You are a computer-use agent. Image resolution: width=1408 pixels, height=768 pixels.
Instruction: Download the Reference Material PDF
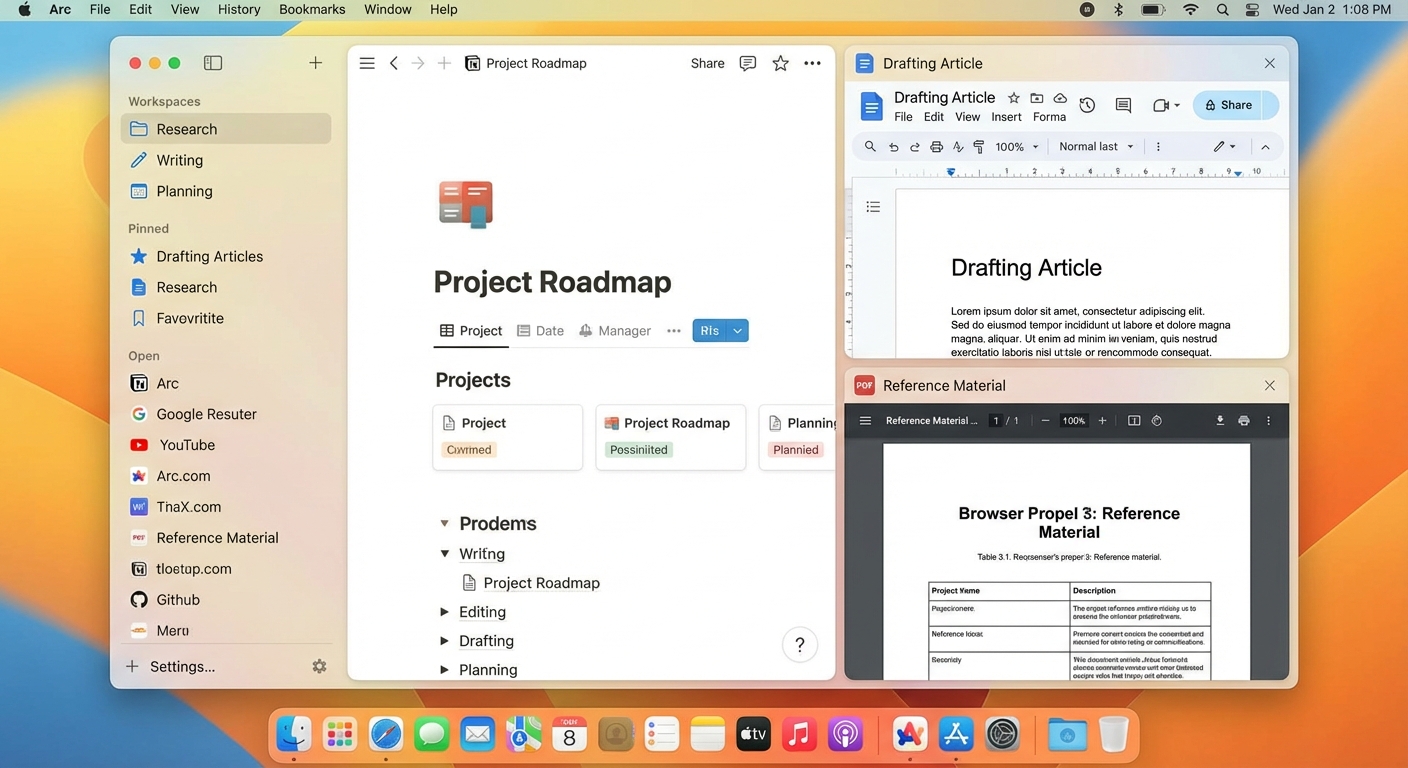1220,421
